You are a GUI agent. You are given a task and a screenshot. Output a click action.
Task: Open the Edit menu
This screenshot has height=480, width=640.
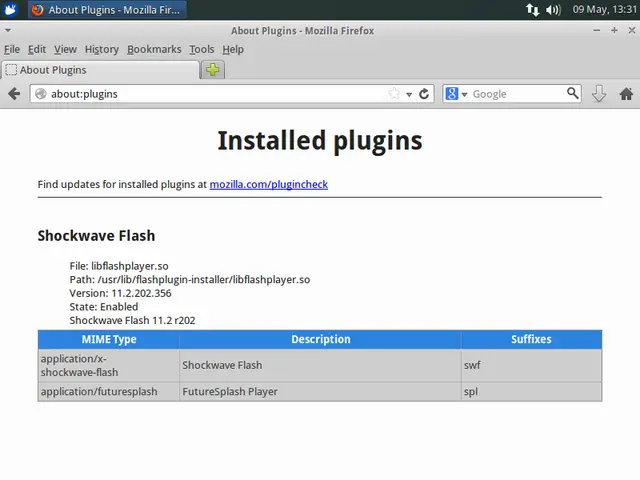pyautogui.click(x=37, y=49)
